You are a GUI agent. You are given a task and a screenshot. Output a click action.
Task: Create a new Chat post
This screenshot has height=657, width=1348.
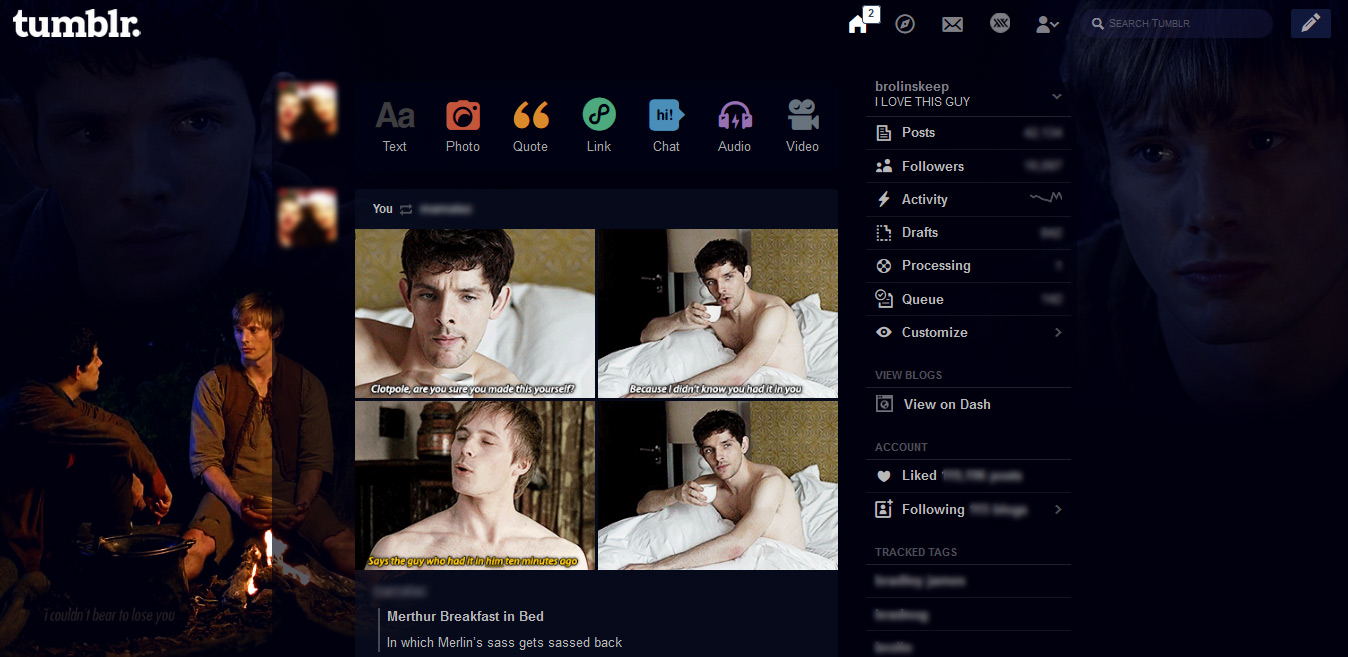coord(666,127)
